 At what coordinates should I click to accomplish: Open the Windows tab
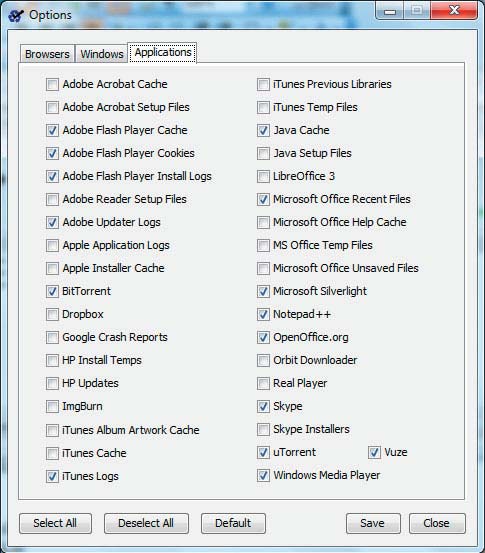point(102,54)
